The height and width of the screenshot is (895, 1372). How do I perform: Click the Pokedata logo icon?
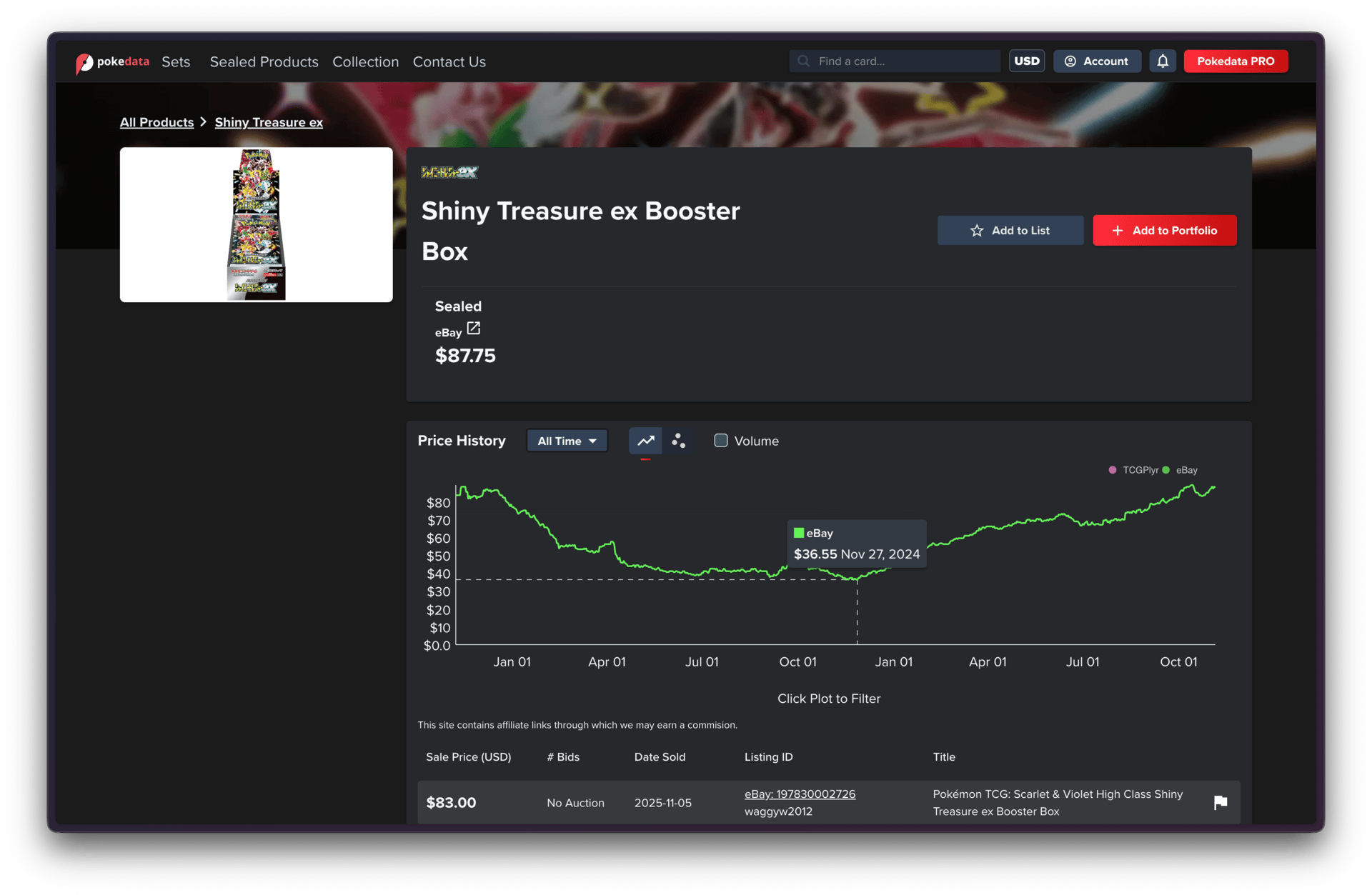point(84,63)
